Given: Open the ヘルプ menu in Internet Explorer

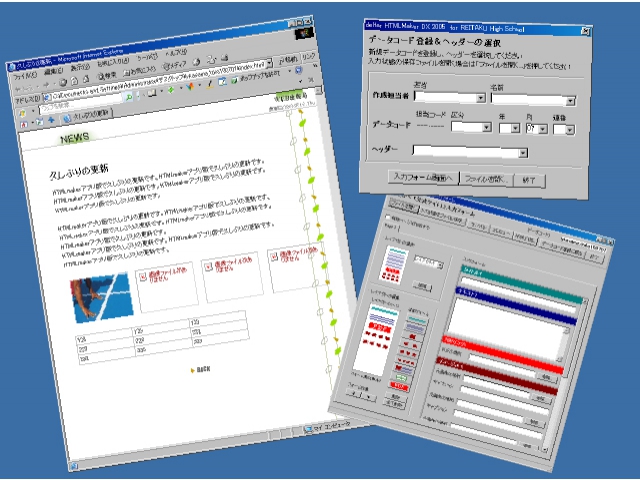Looking at the screenshot, I should [176, 52].
